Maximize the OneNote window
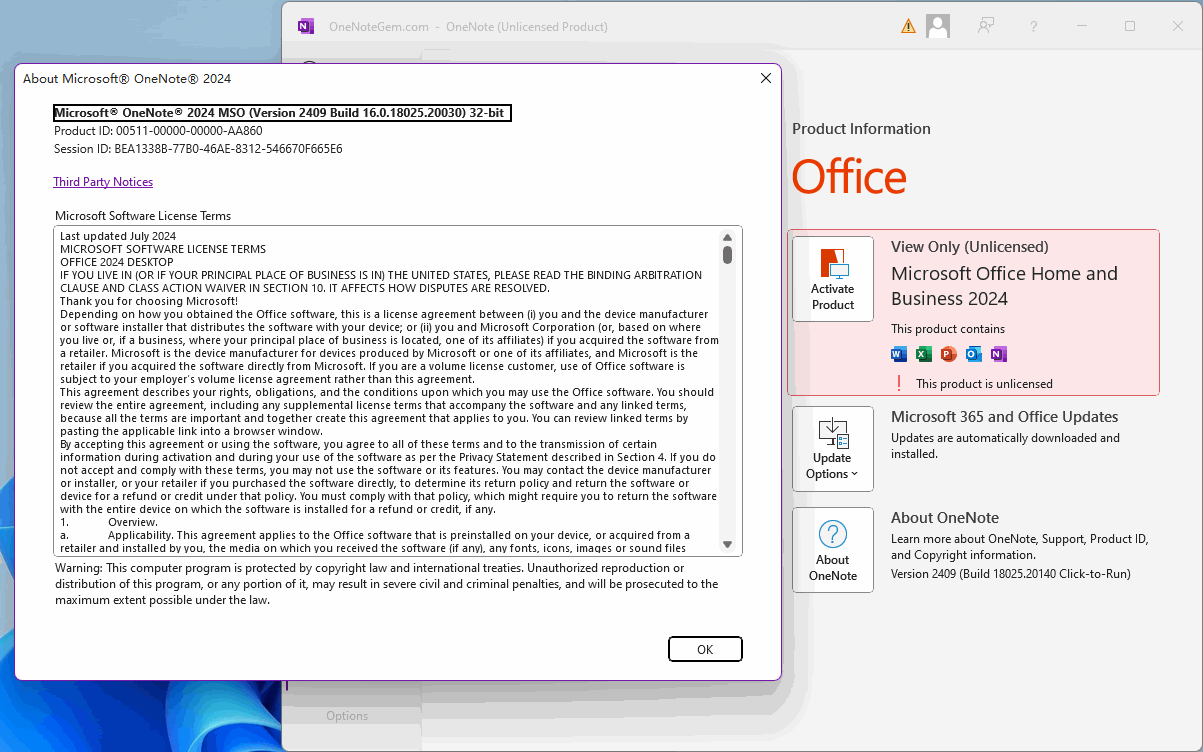Screen dimensions: 1203x752 pos(1130,26)
